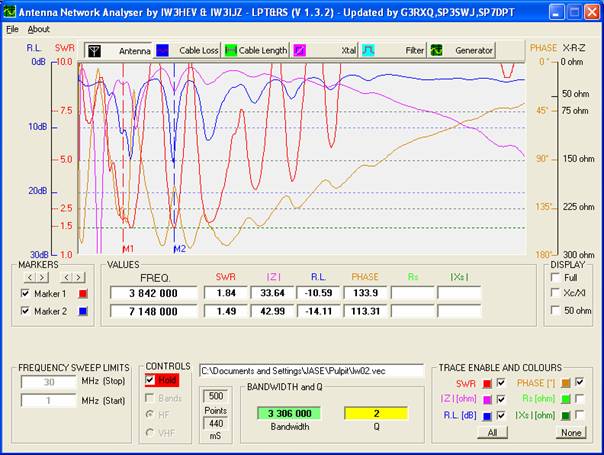
Task: Pick the magenta |Z| trace color swatch
Action: coord(486,397)
